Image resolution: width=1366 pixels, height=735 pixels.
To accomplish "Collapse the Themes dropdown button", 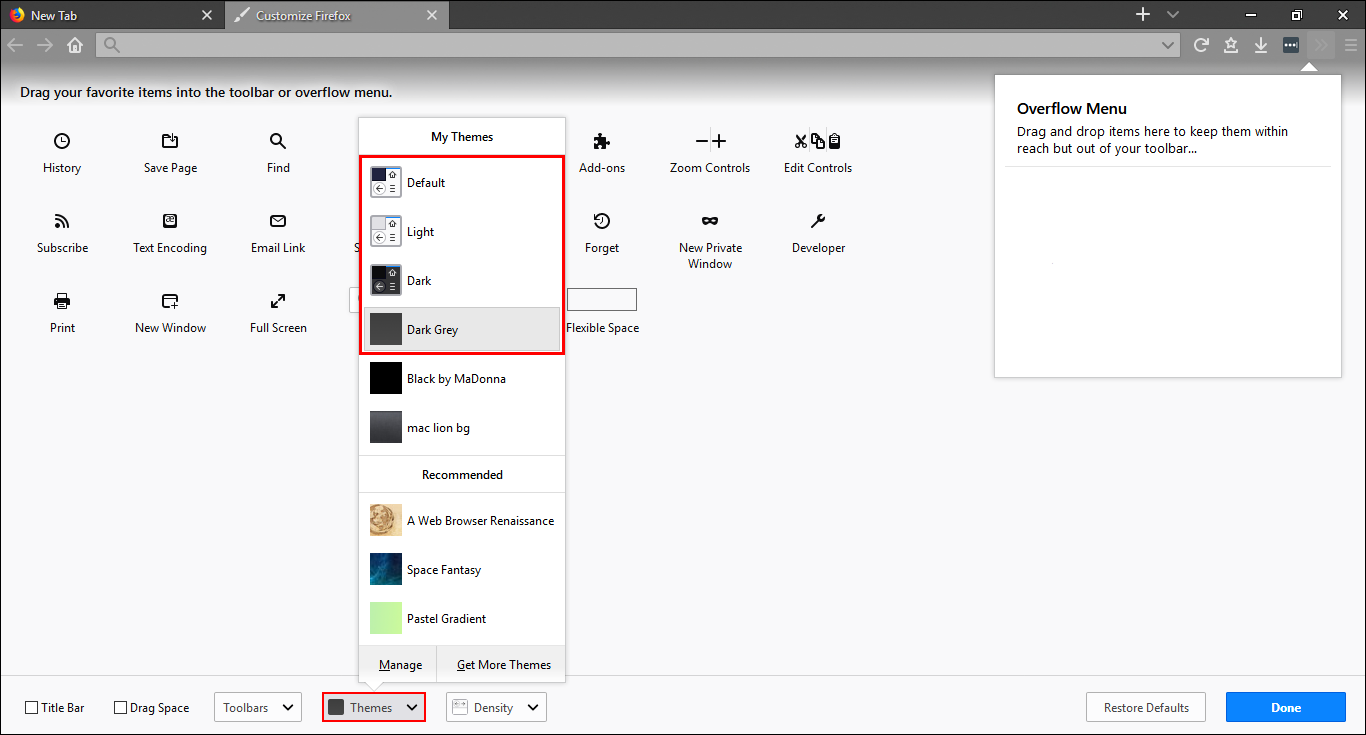I will (374, 707).
